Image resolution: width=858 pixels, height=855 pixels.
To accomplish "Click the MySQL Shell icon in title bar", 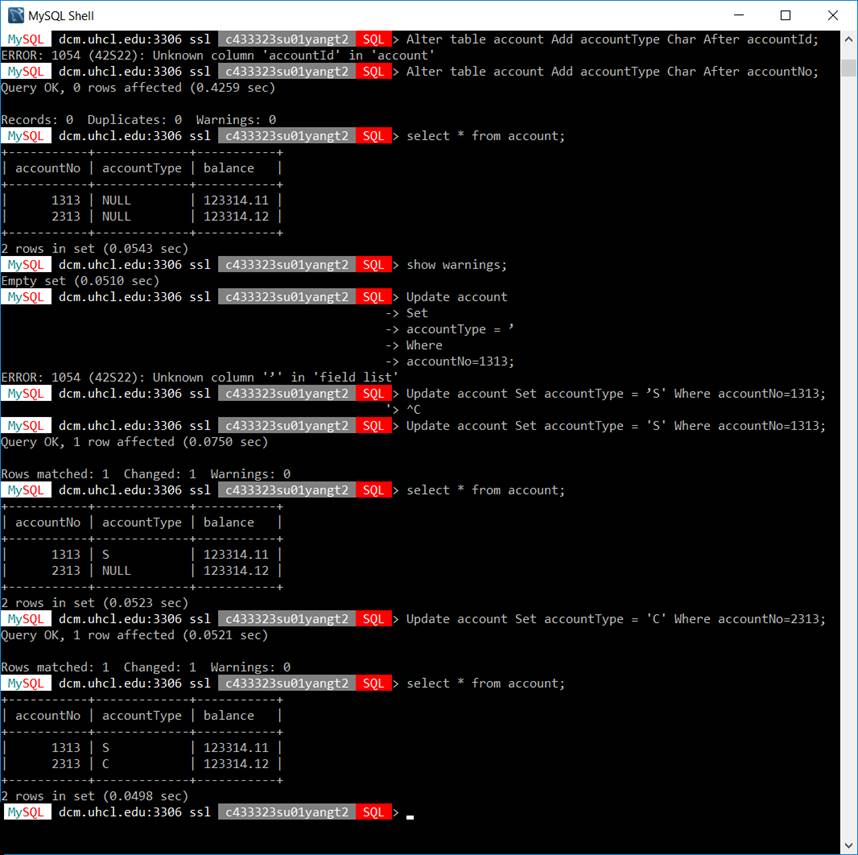I will coord(16,15).
